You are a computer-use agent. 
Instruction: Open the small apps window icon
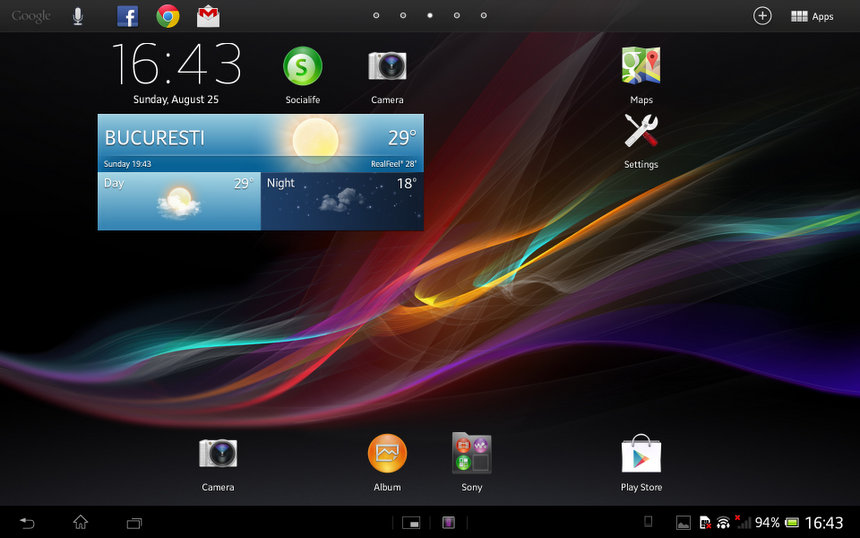[411, 523]
